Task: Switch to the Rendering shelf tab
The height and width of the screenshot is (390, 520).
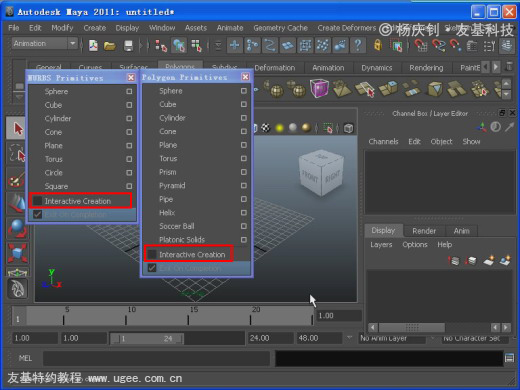Action: coord(426,68)
